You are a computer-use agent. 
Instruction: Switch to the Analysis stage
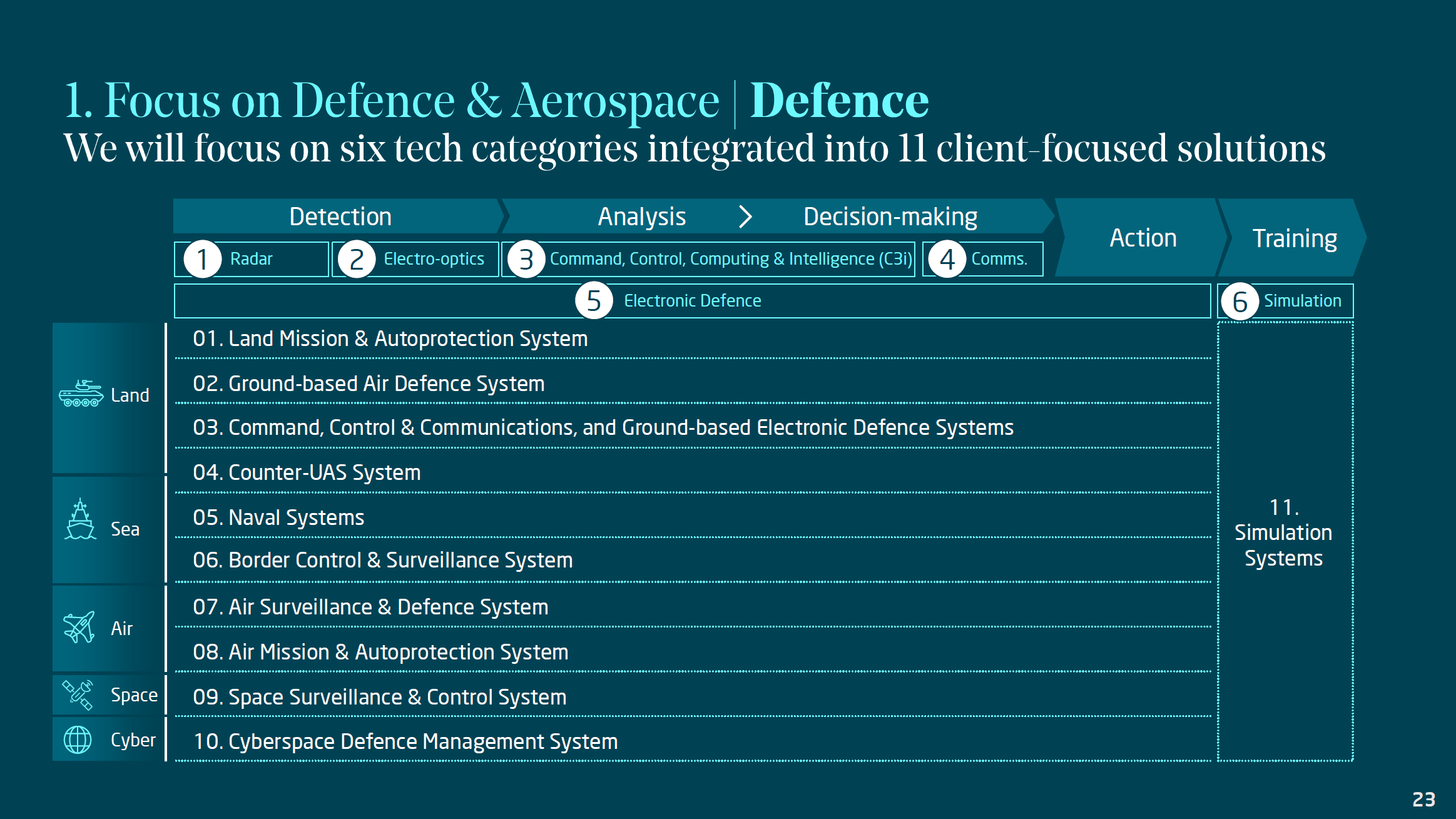pyautogui.click(x=642, y=216)
